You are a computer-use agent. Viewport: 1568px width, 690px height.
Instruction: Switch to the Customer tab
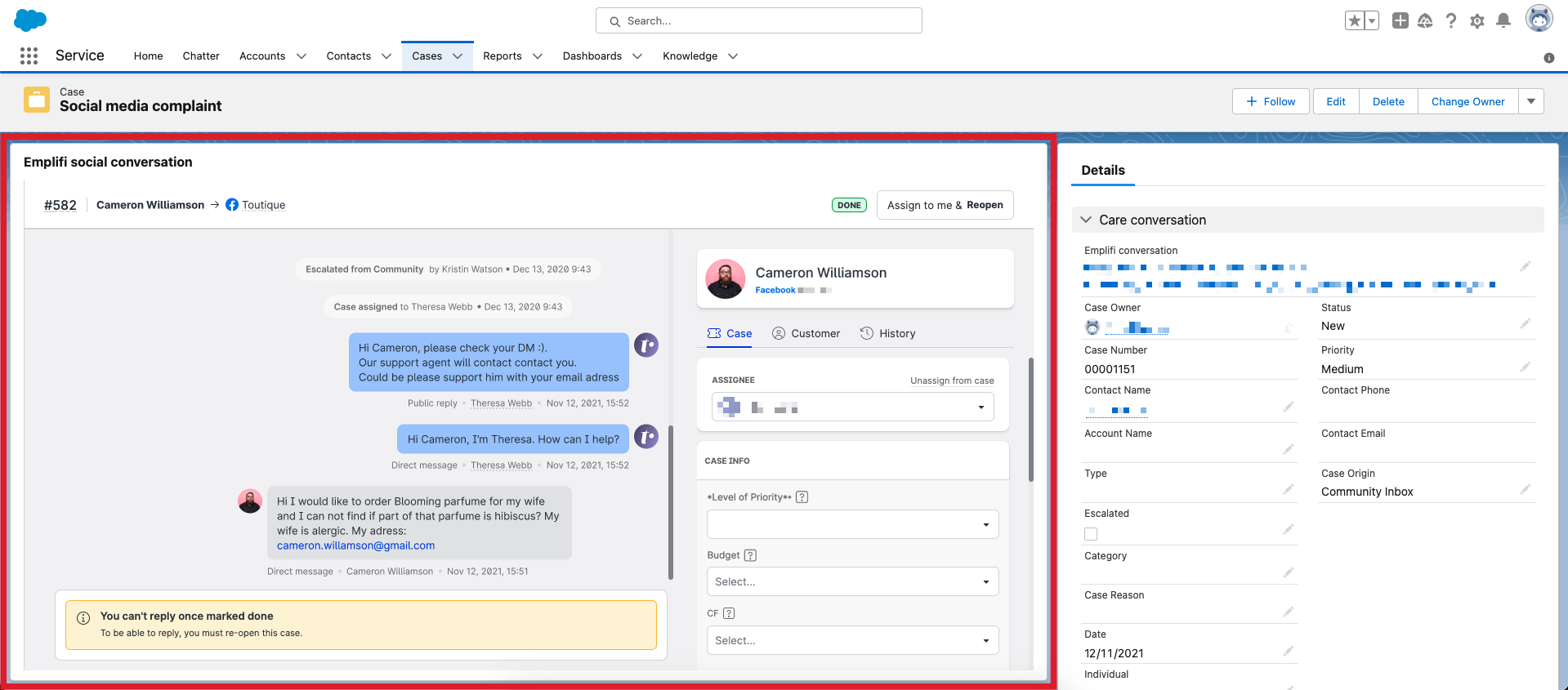click(x=806, y=333)
